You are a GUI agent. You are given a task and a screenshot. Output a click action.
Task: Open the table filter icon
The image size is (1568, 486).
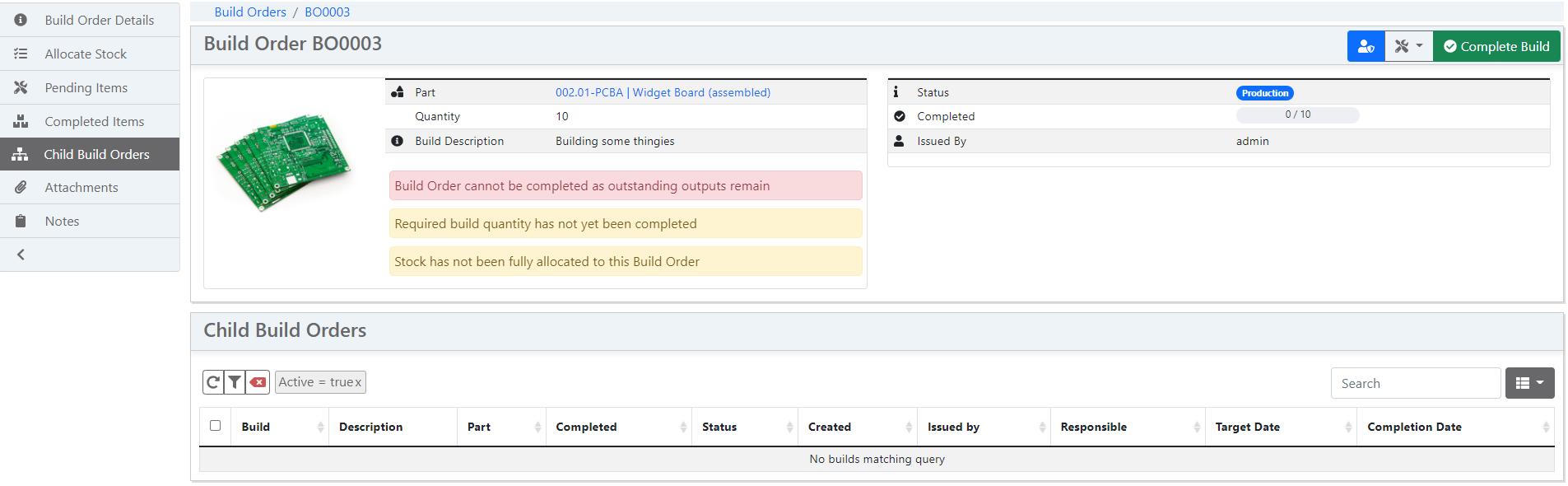(235, 382)
